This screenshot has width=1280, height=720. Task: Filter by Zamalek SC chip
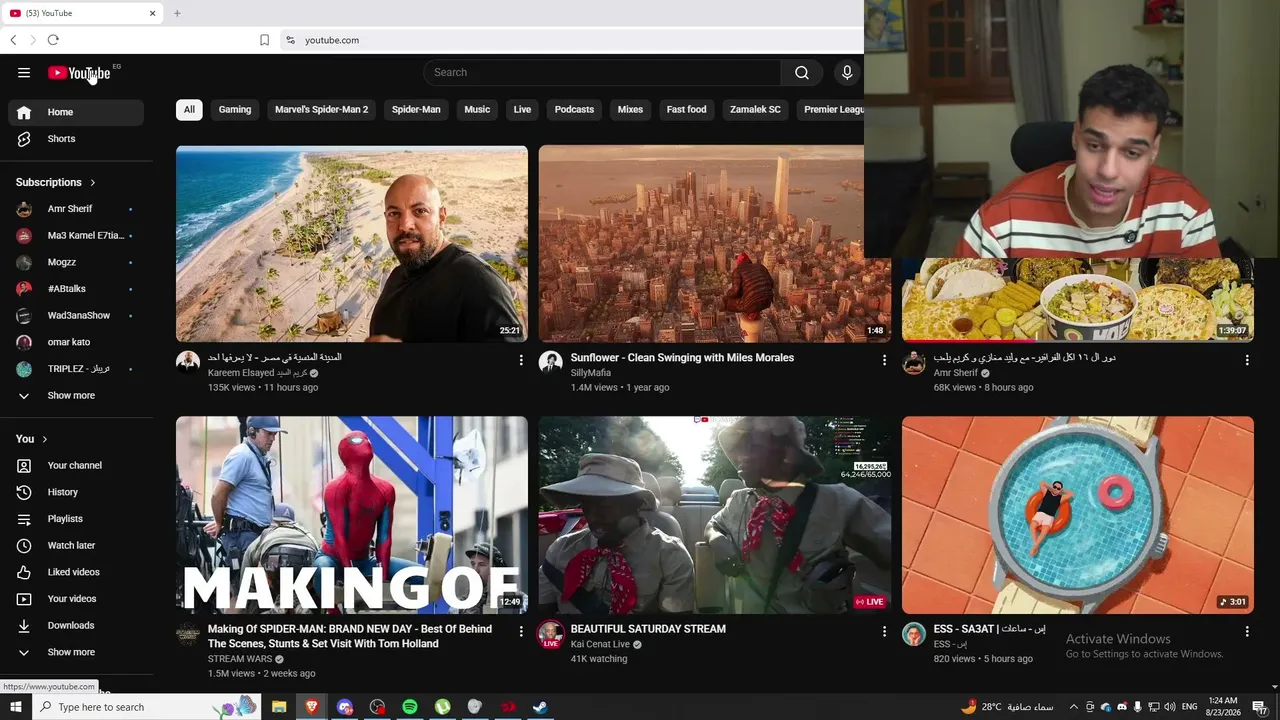pyautogui.click(x=755, y=110)
